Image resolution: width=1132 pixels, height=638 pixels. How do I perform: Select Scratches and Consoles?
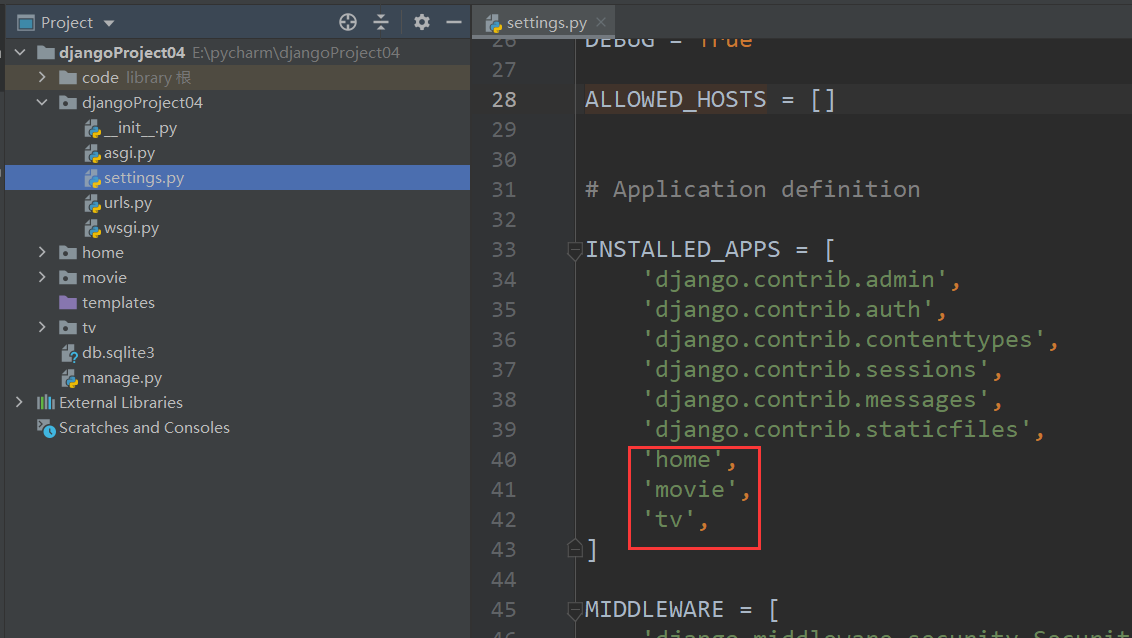click(144, 428)
